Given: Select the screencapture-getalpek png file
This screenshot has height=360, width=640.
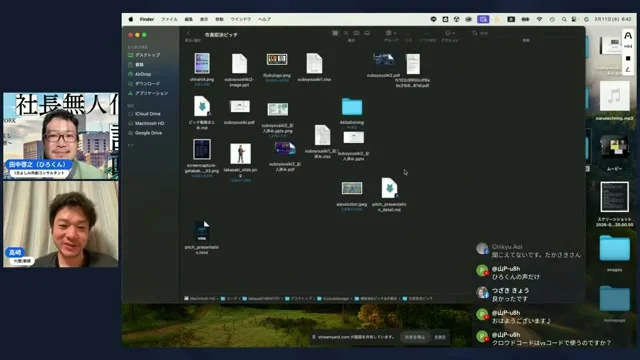Looking at the screenshot, I should pos(202,157).
